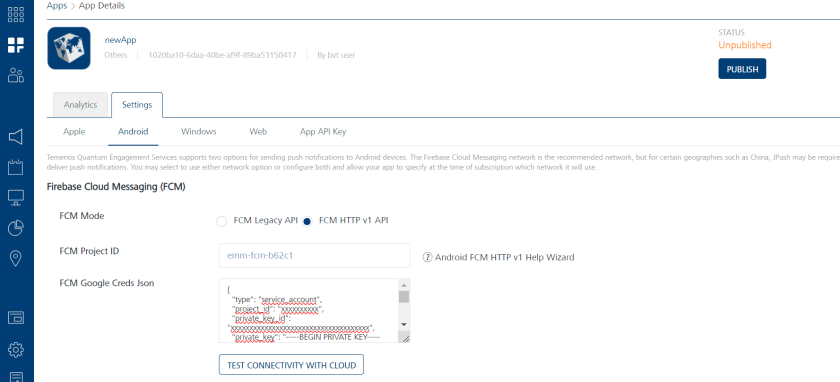Open the Windows platform tab
The width and height of the screenshot is (840, 382).
[198, 131]
